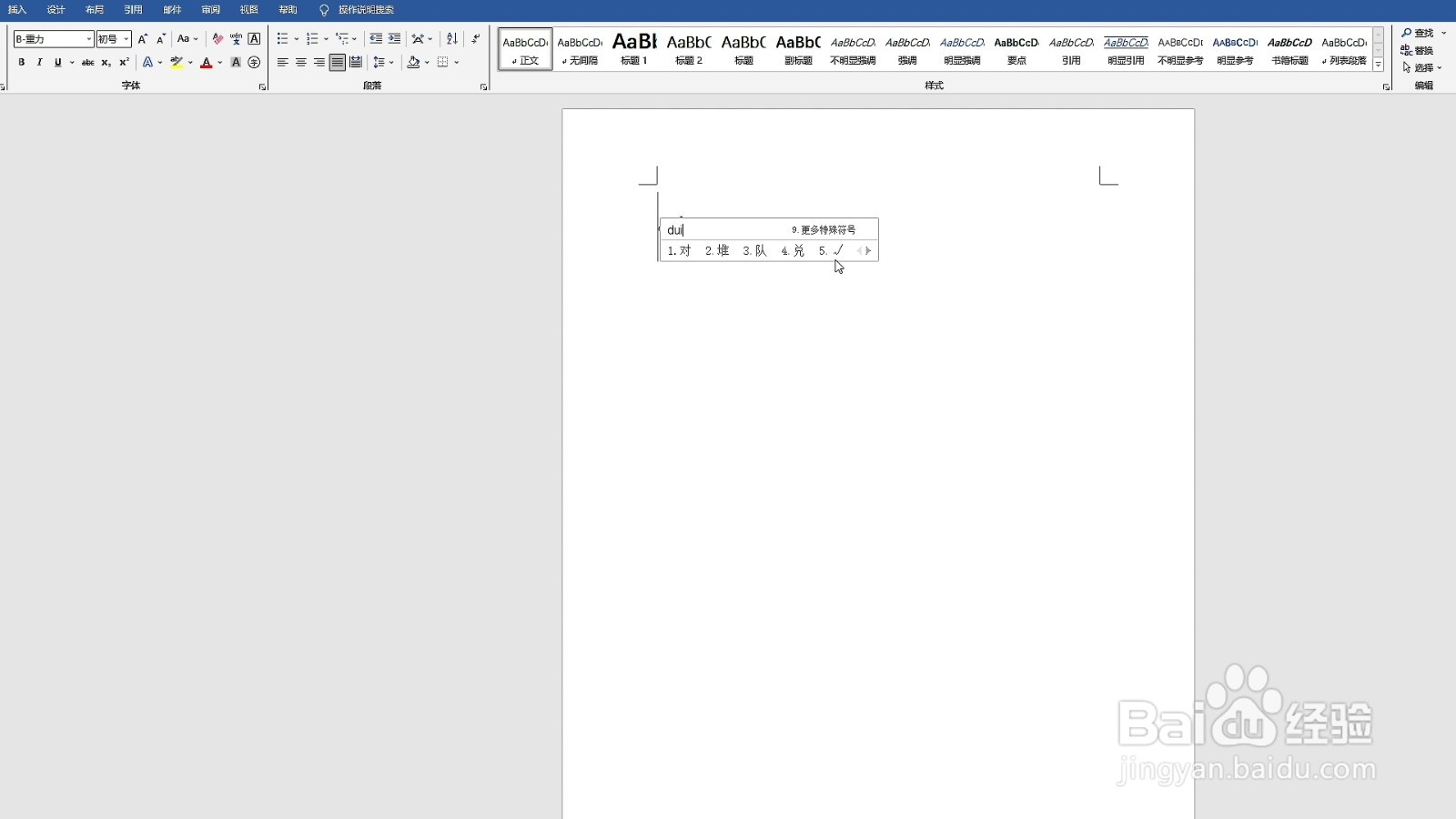Open the font name dropdown

pos(89,39)
